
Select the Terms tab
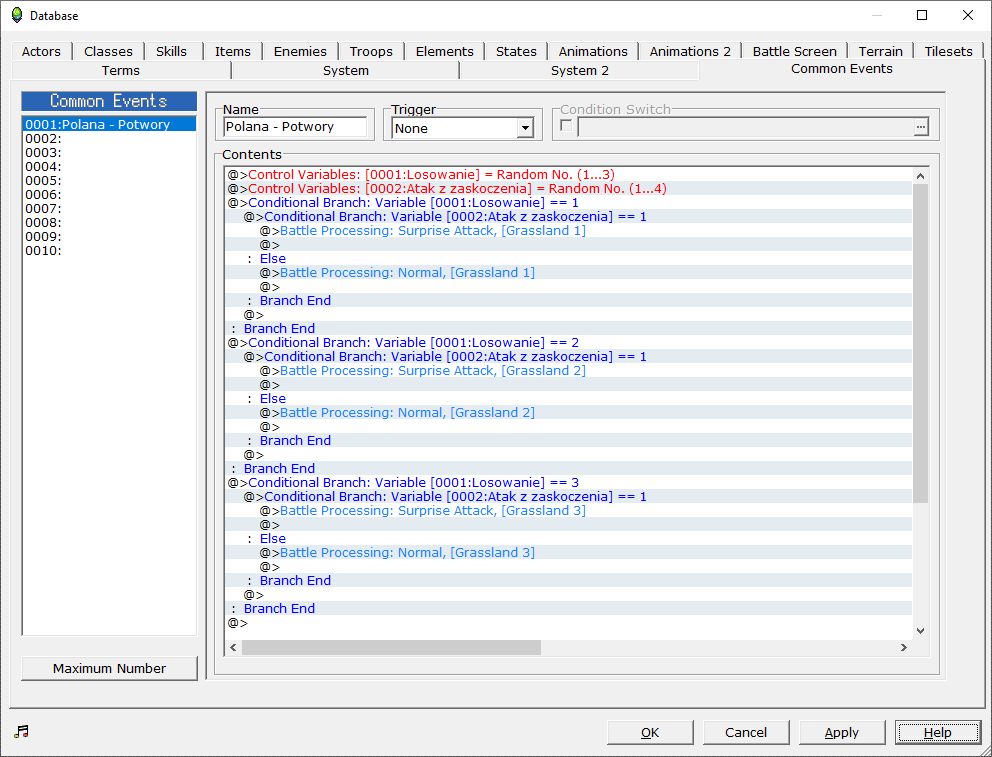120,70
